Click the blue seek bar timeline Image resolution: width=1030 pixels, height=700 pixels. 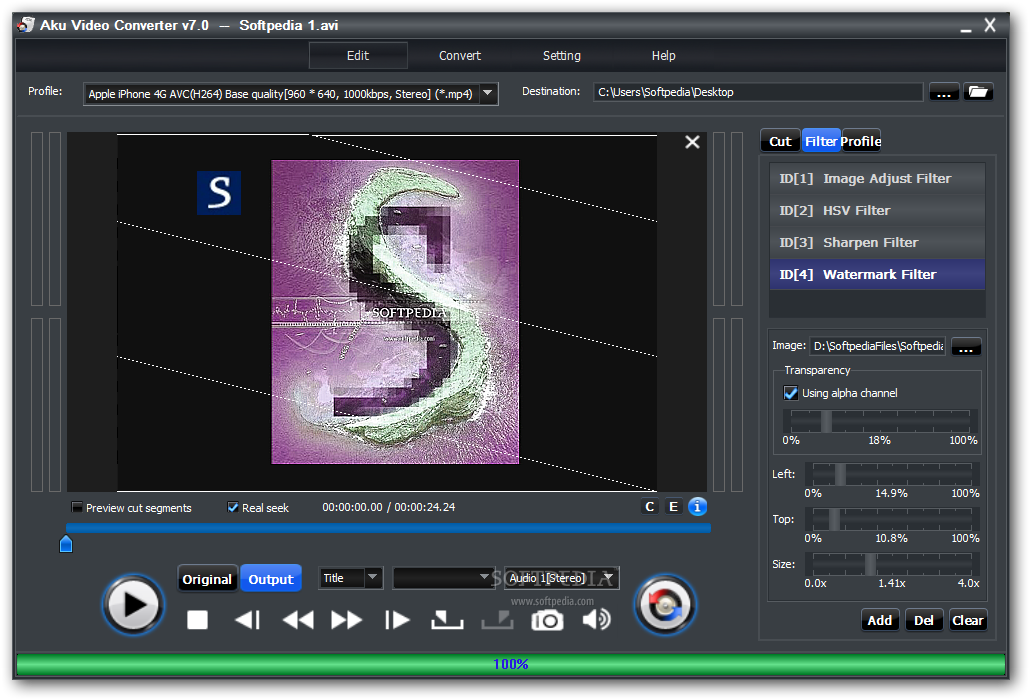tap(388, 528)
